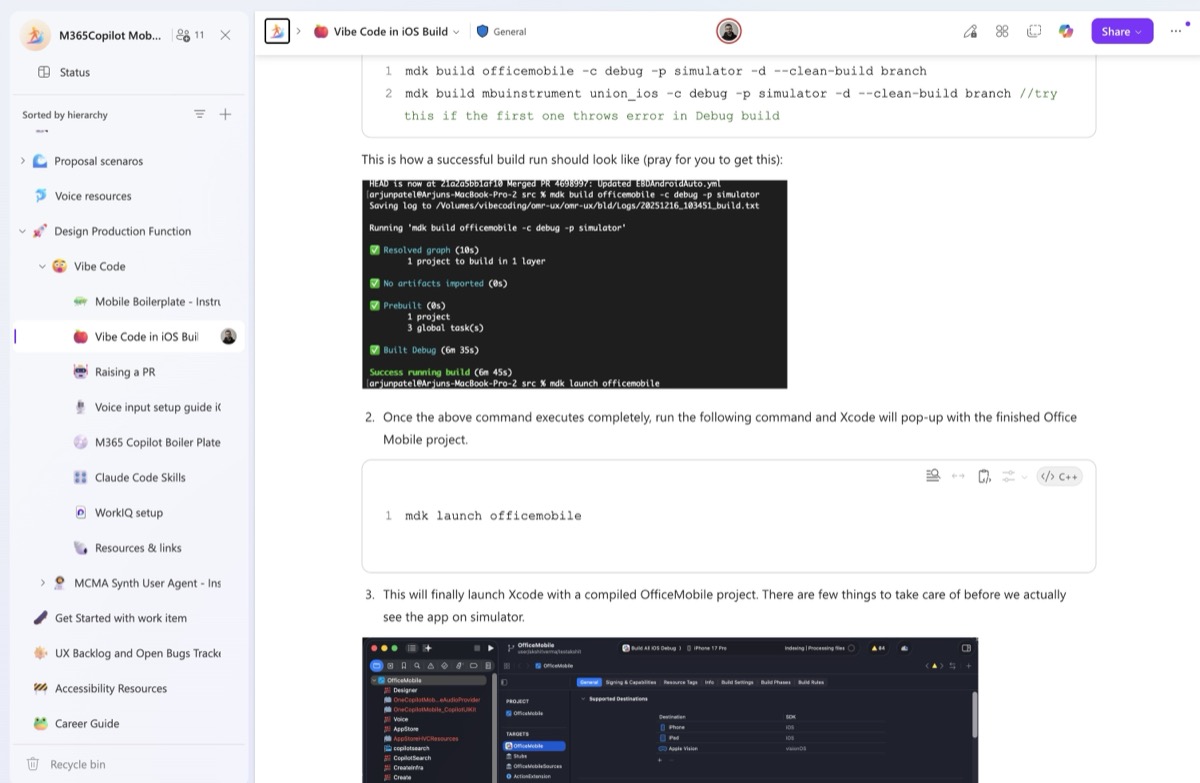The image size is (1200, 783).
Task: Click the Claude Code Skills grid icon
Action: click(81, 477)
